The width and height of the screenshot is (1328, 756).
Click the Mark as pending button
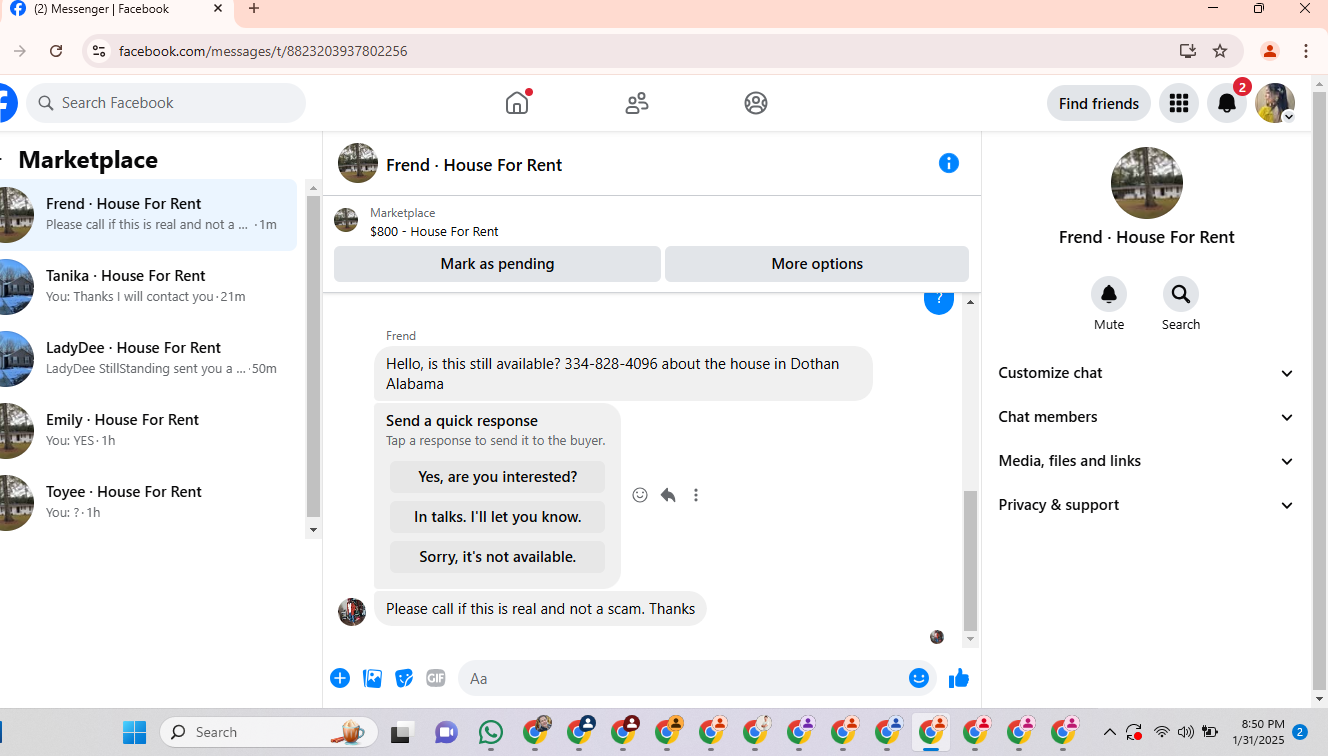[x=497, y=264]
